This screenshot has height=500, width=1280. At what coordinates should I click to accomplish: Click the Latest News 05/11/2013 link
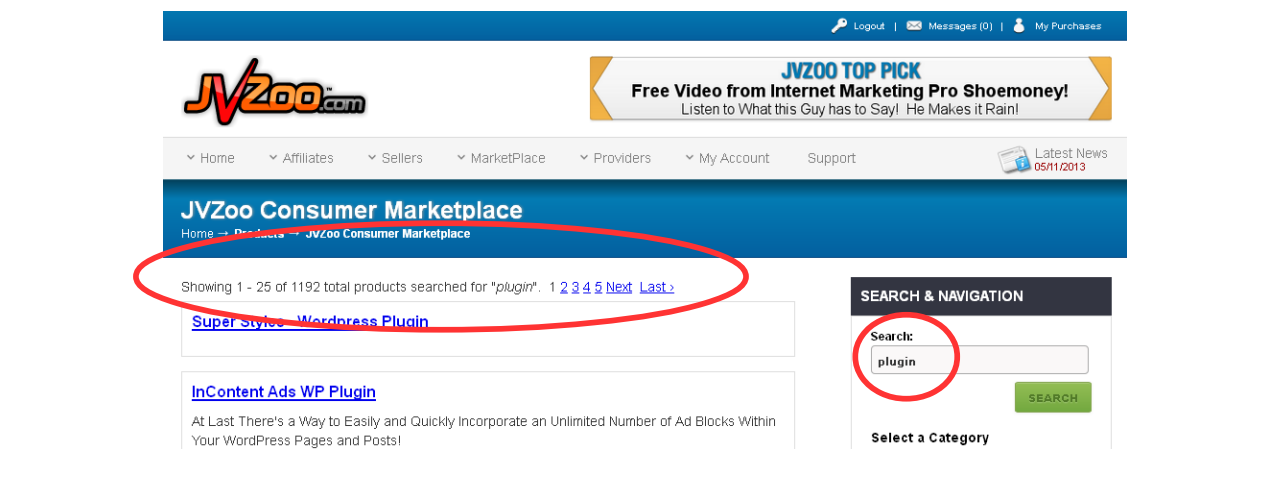(1070, 159)
